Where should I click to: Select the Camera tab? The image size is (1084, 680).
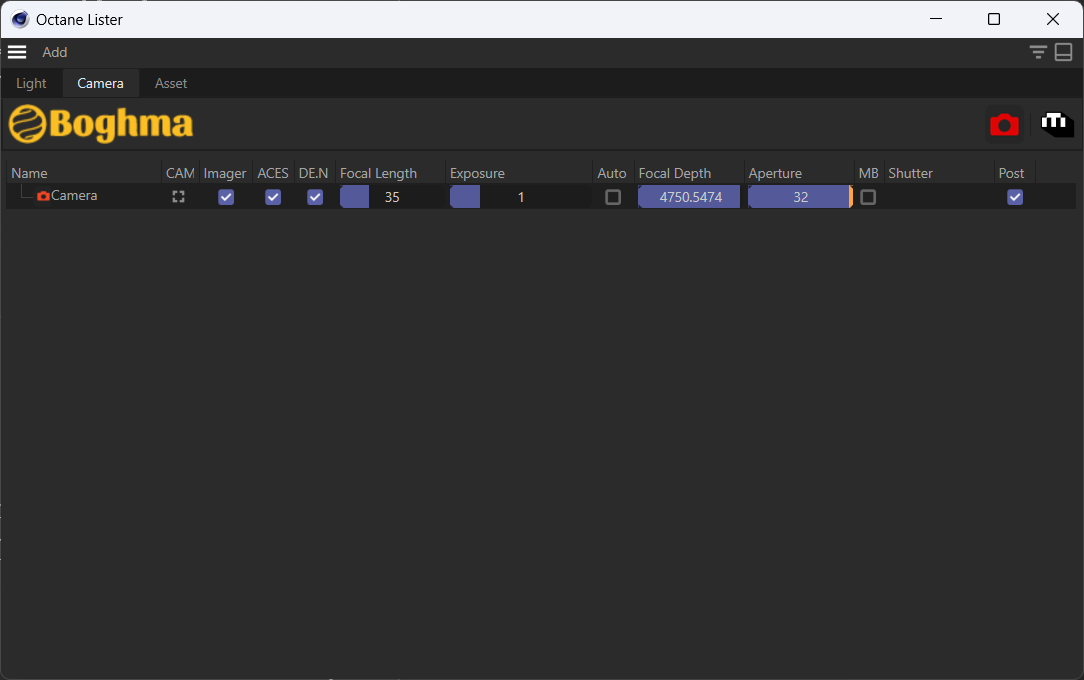pyautogui.click(x=100, y=84)
